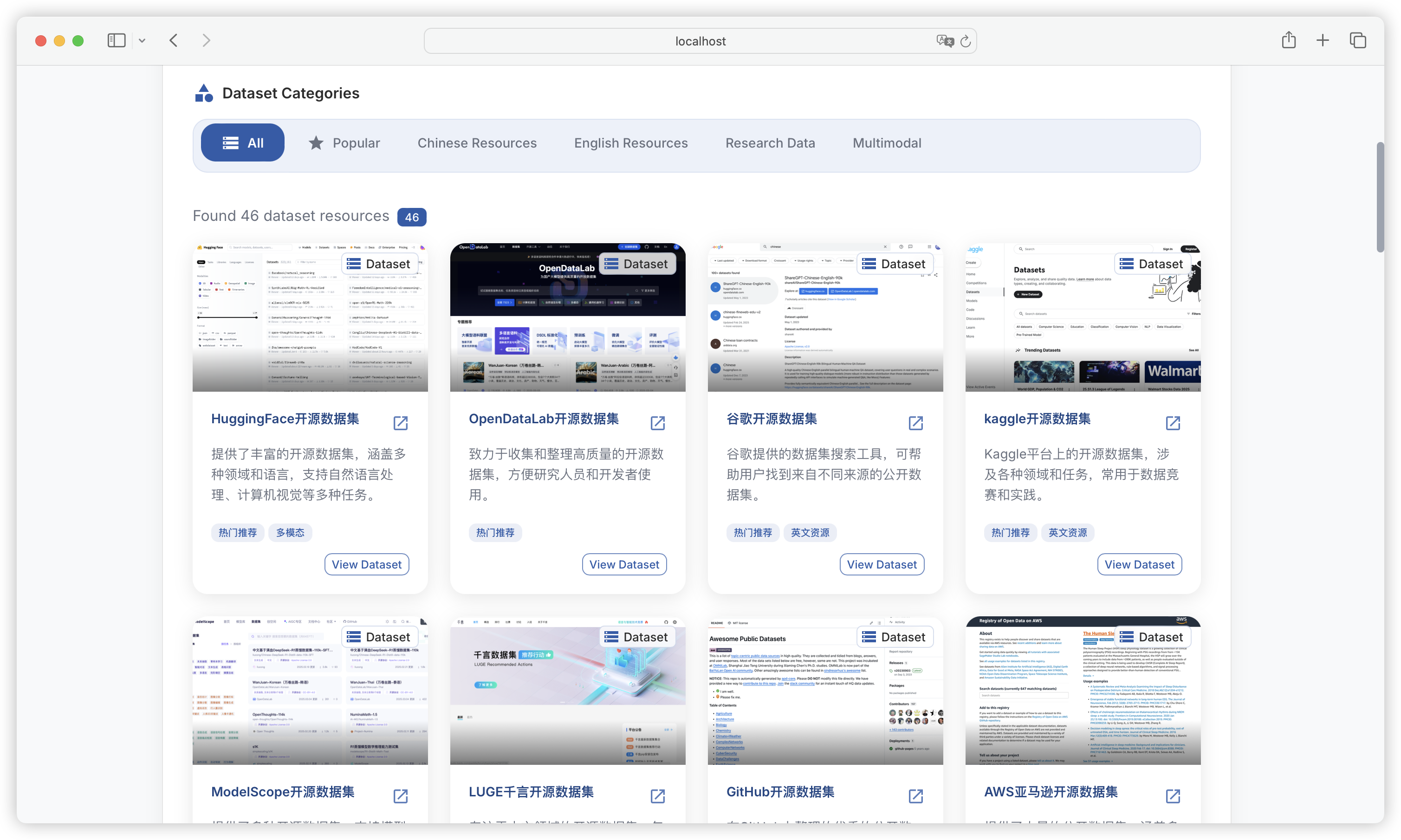Click external link icon beside OpenDataLab title

[657, 422]
